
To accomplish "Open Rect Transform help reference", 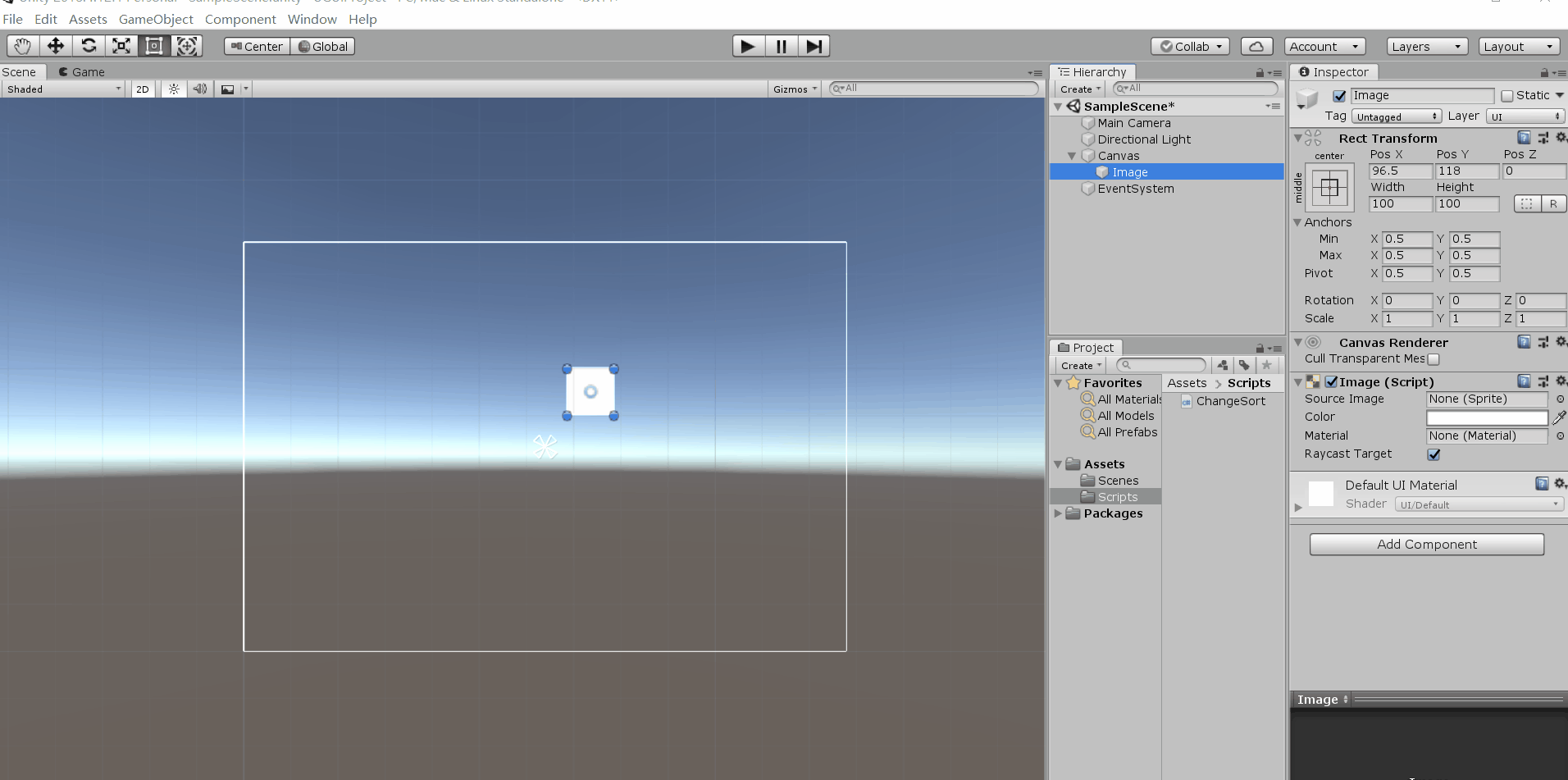I will [x=1524, y=138].
